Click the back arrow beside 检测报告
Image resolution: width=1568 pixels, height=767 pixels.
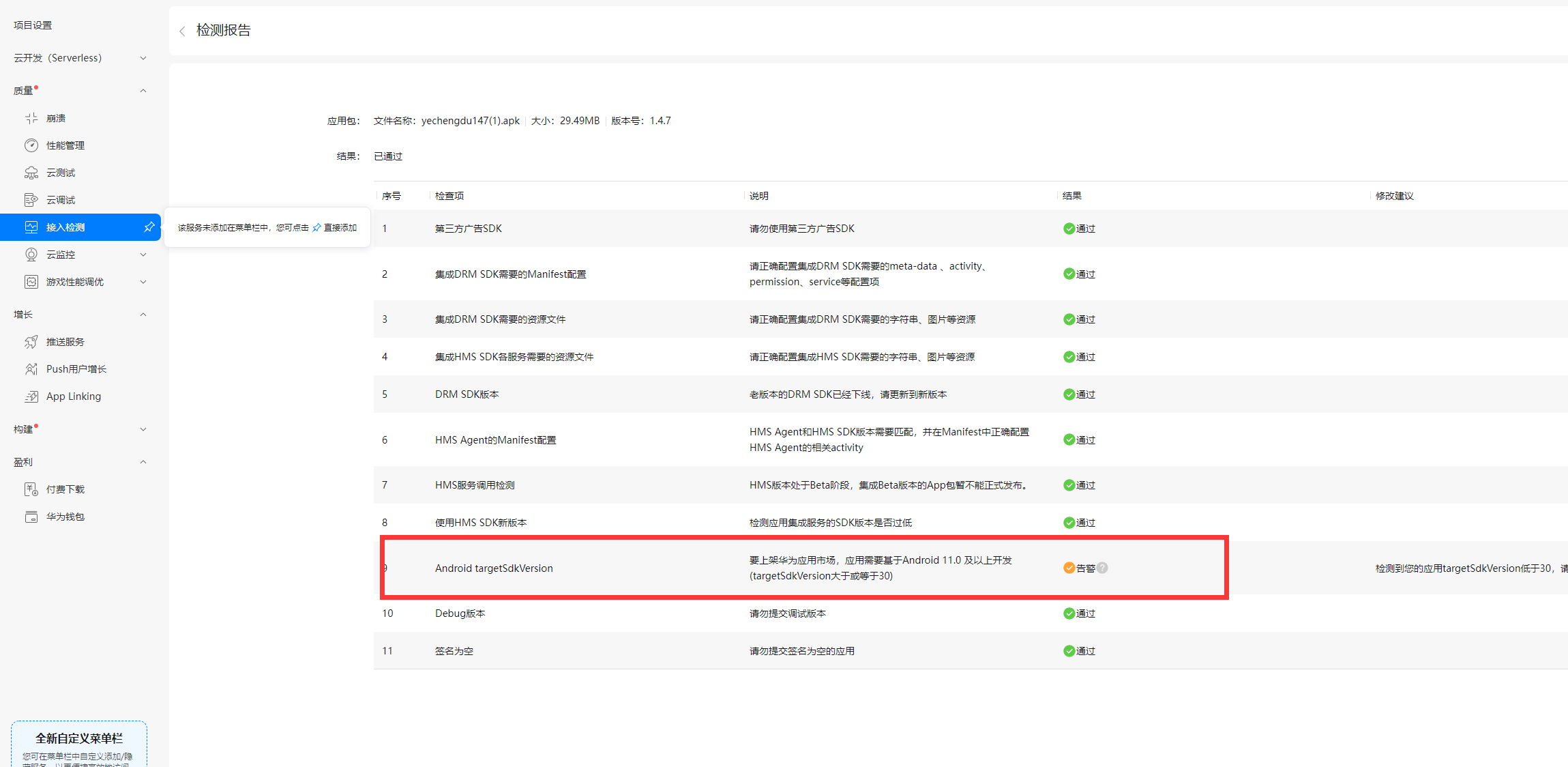182,31
